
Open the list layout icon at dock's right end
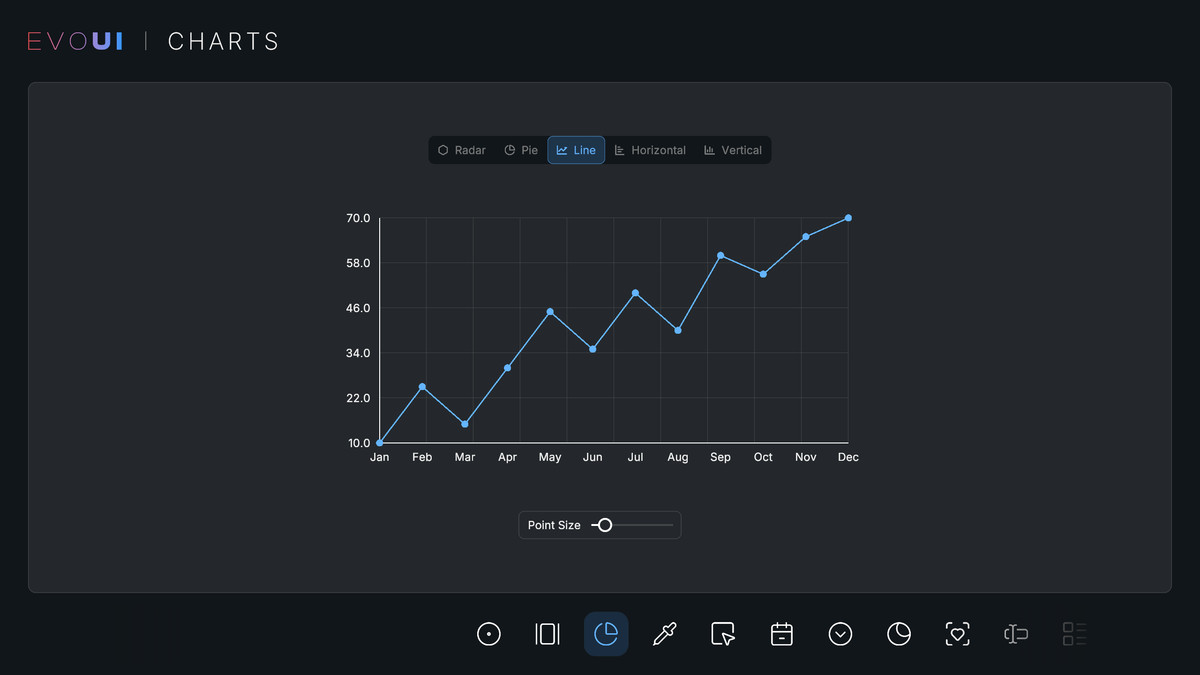click(x=1074, y=634)
